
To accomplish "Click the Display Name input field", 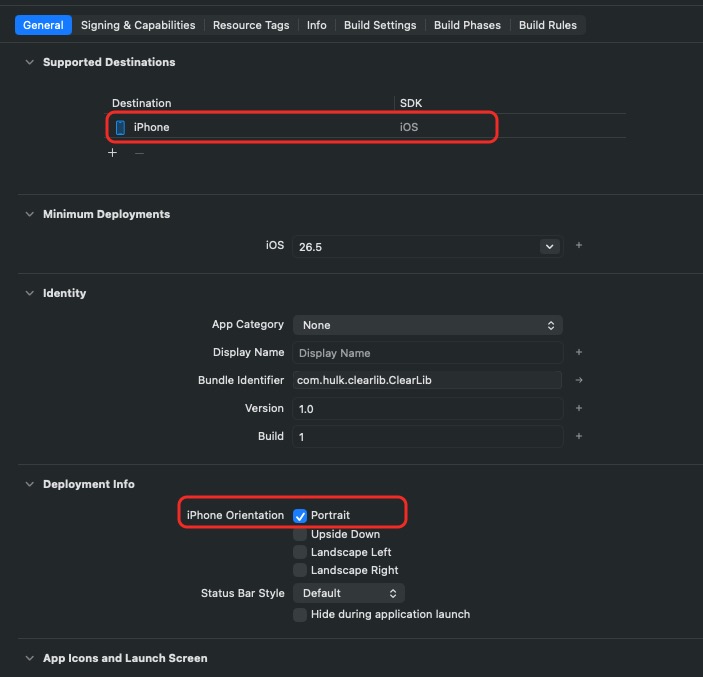I will 428,353.
